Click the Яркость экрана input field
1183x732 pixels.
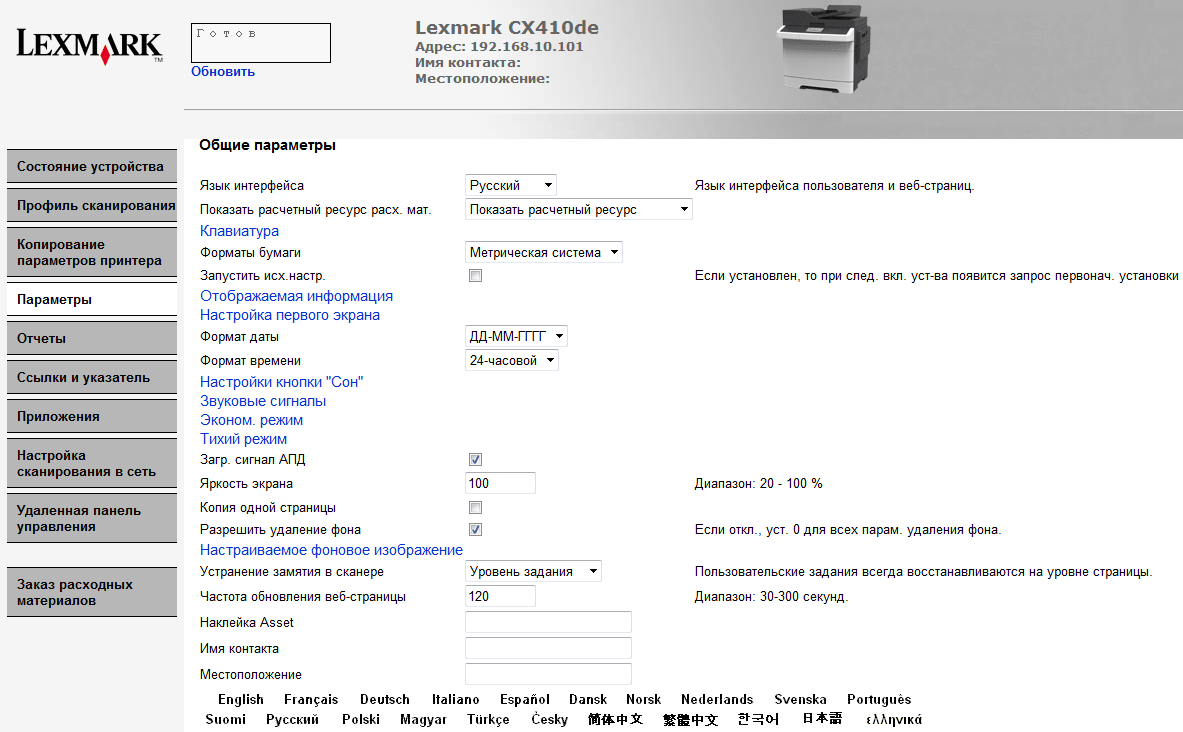pyautogui.click(x=500, y=483)
